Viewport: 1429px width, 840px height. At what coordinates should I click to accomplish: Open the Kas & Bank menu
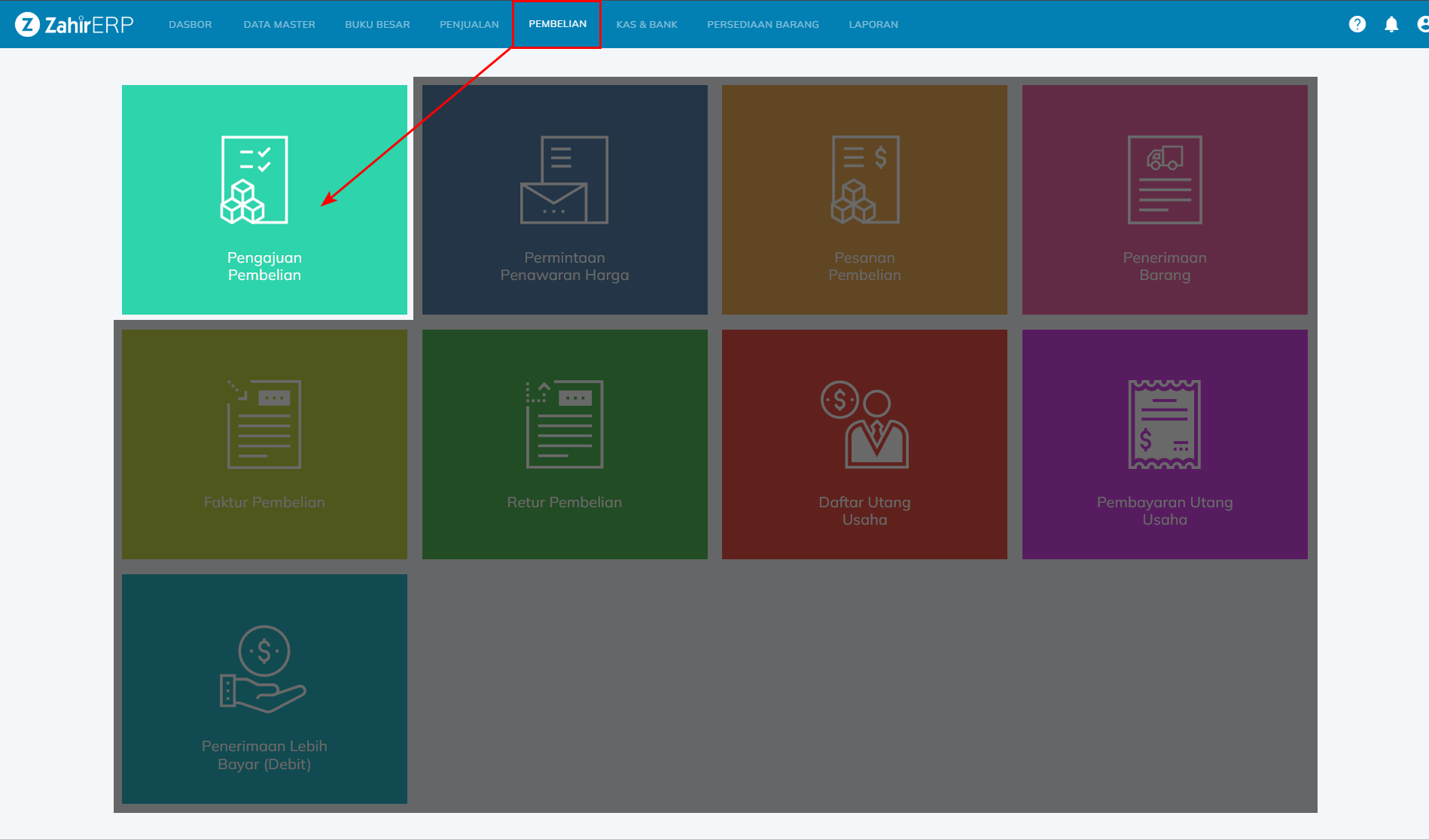(647, 24)
